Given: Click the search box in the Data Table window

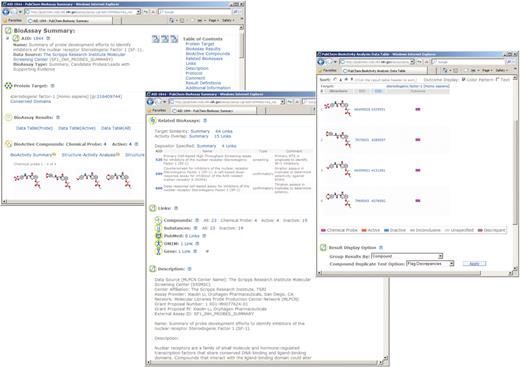Looking at the screenshot, I should point(469,62).
